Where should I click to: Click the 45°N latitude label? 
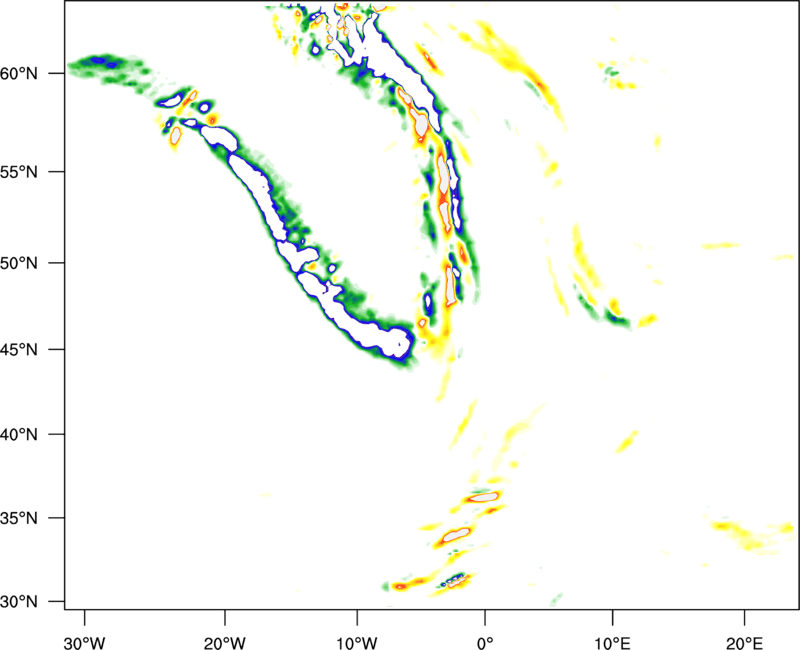pos(19,350)
